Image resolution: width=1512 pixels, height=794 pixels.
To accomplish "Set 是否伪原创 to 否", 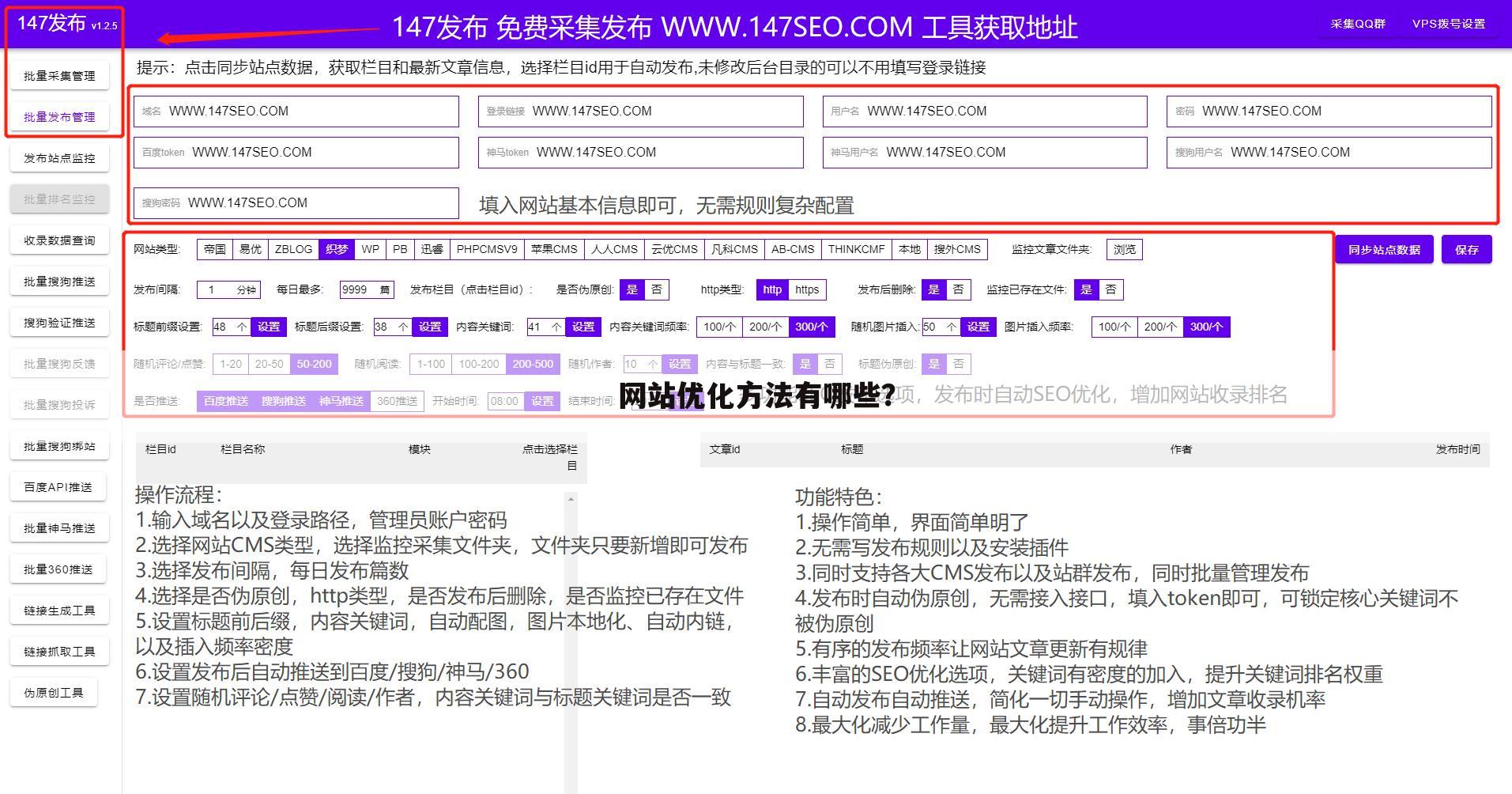I will point(656,290).
